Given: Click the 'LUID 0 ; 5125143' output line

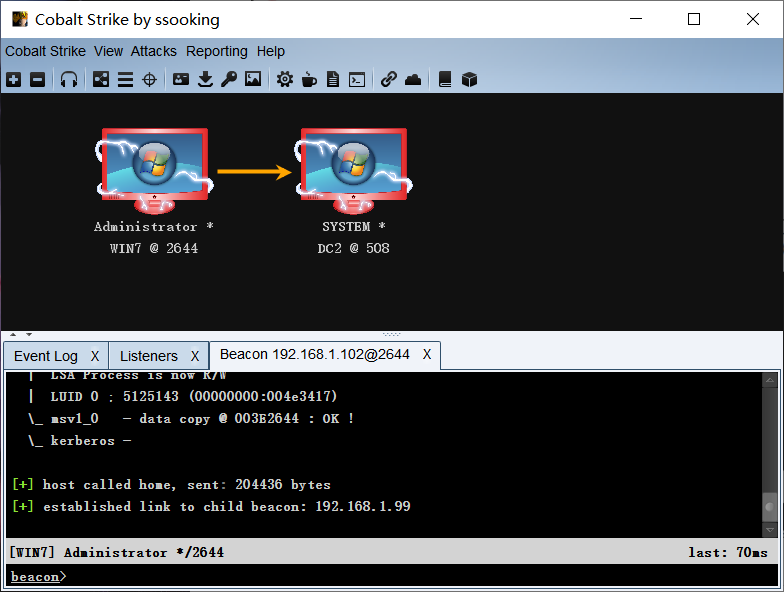Looking at the screenshot, I should coord(183,396).
